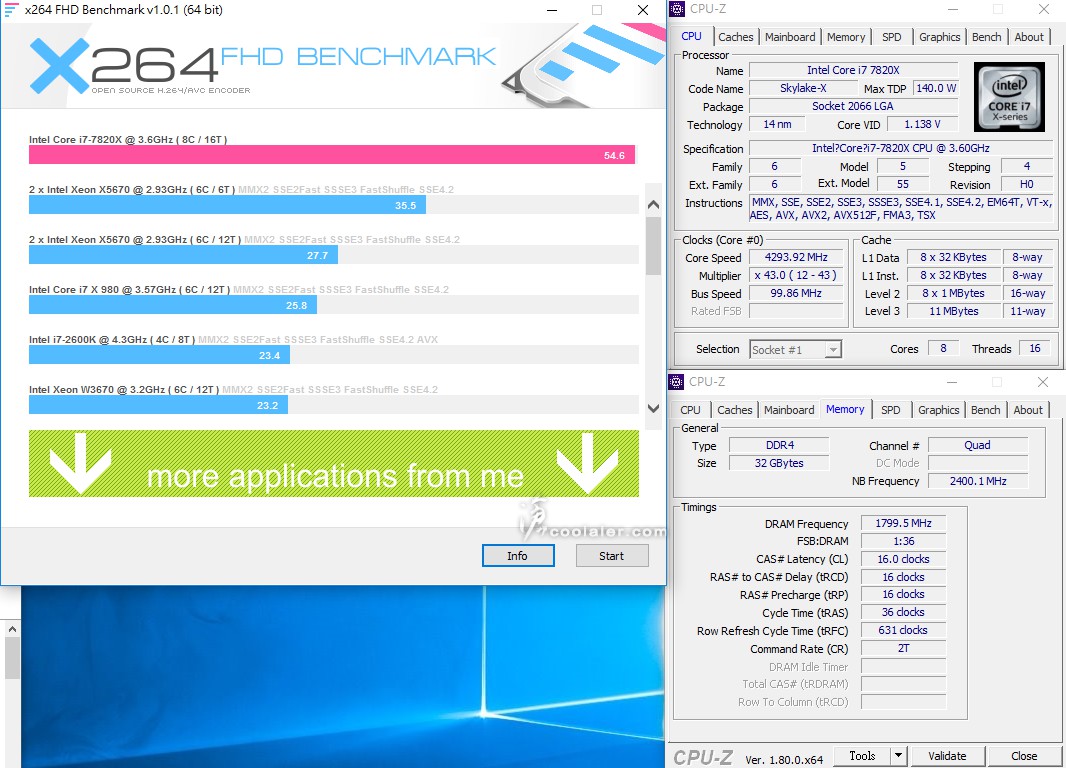The height and width of the screenshot is (768, 1066).
Task: Close the lower CPU-Z Memory window
Action: [x=1042, y=382]
